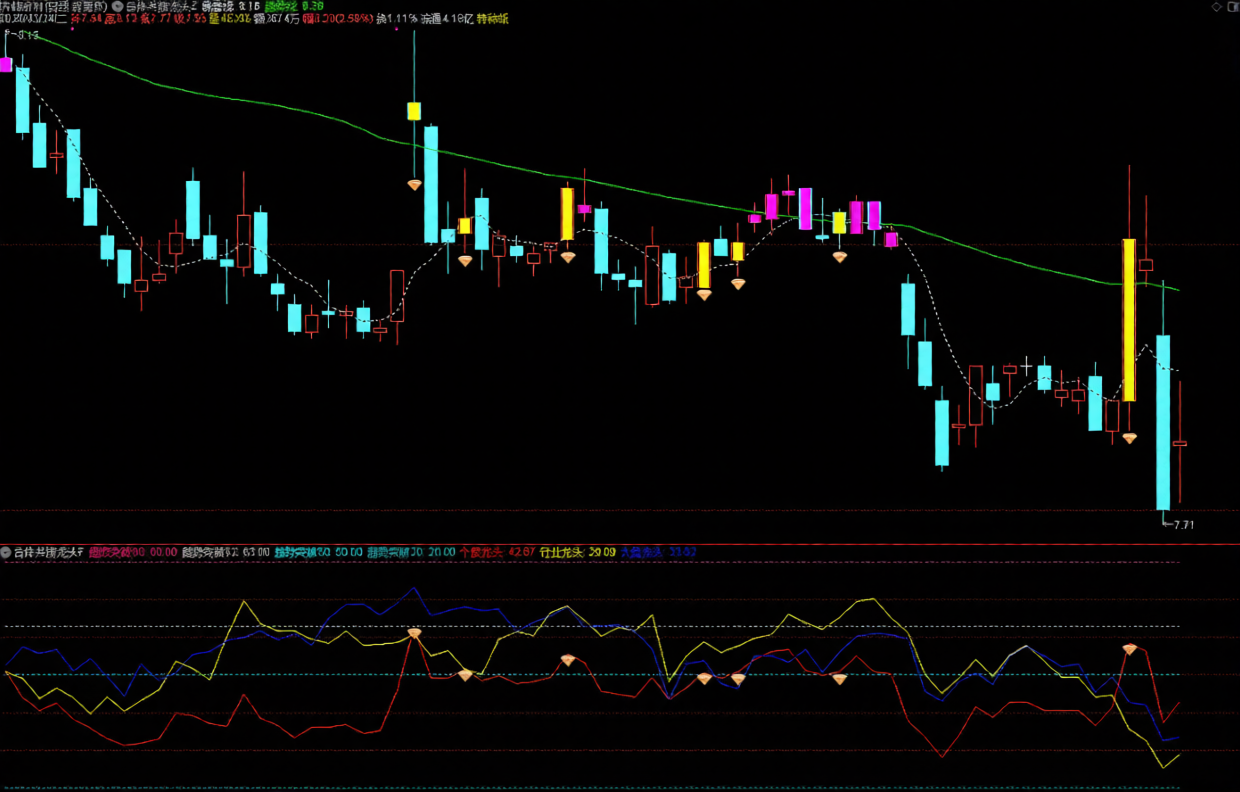Click the diamond on the rightmost red line peak
Viewport: 1240px width, 792px height.
coord(1129,649)
